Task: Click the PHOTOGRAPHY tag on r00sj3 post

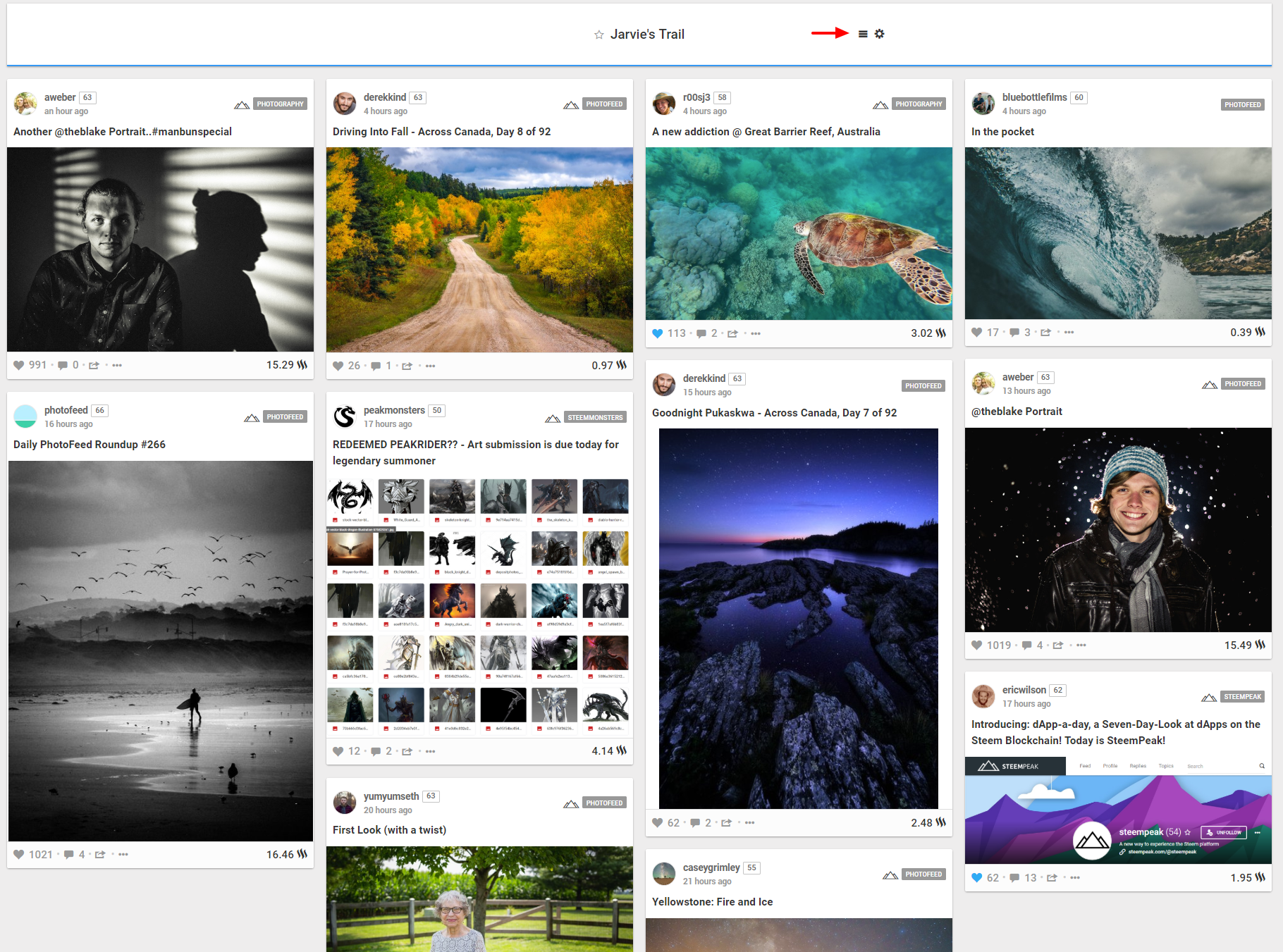Action: click(x=918, y=104)
